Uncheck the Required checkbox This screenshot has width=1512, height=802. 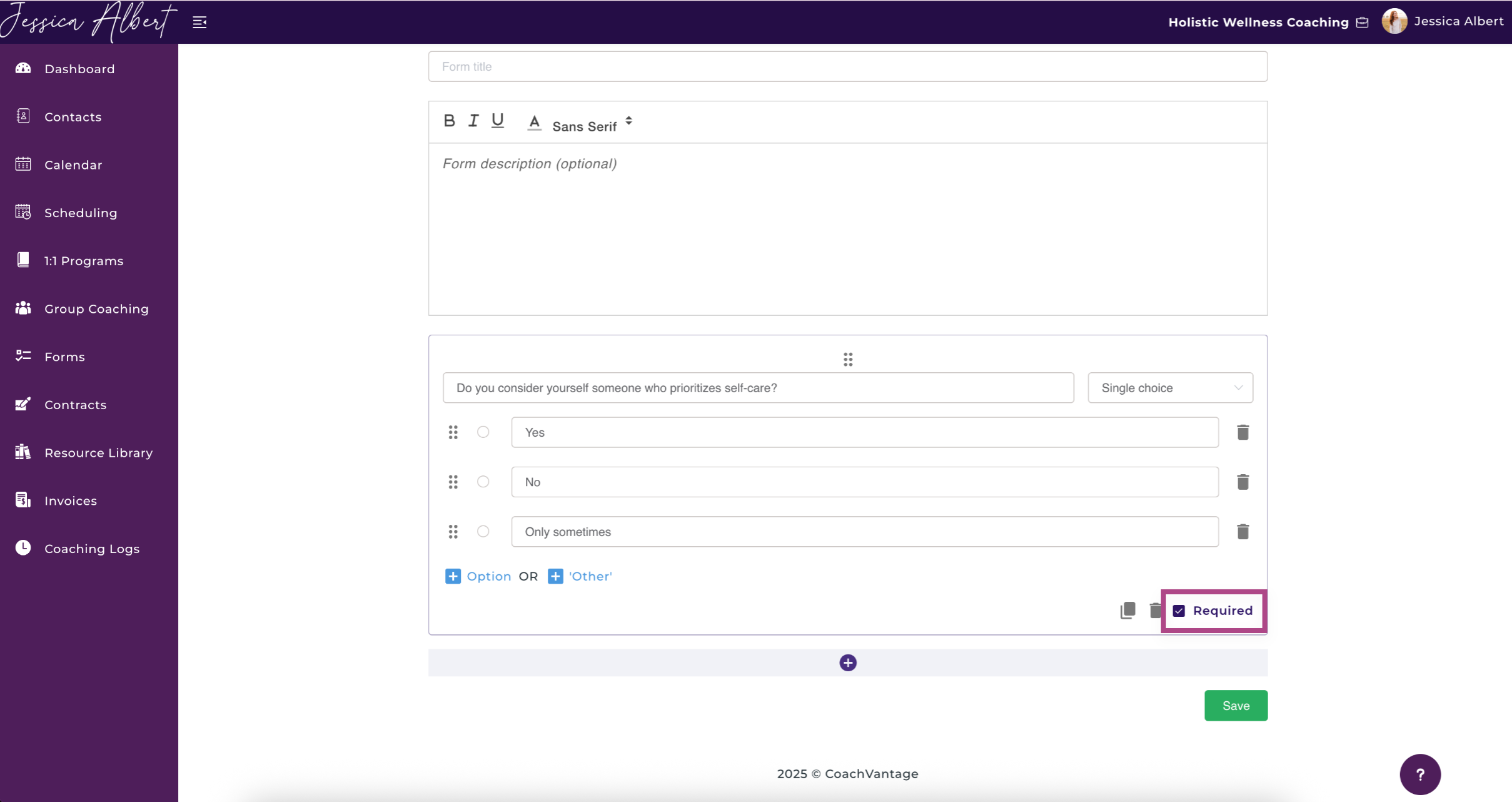point(1179,611)
